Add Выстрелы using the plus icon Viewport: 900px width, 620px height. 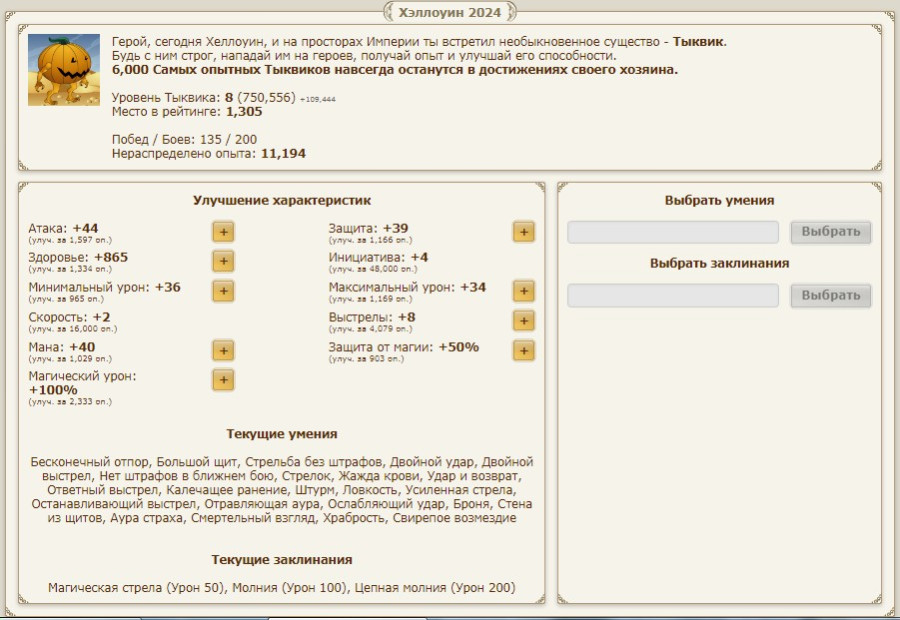tap(523, 321)
